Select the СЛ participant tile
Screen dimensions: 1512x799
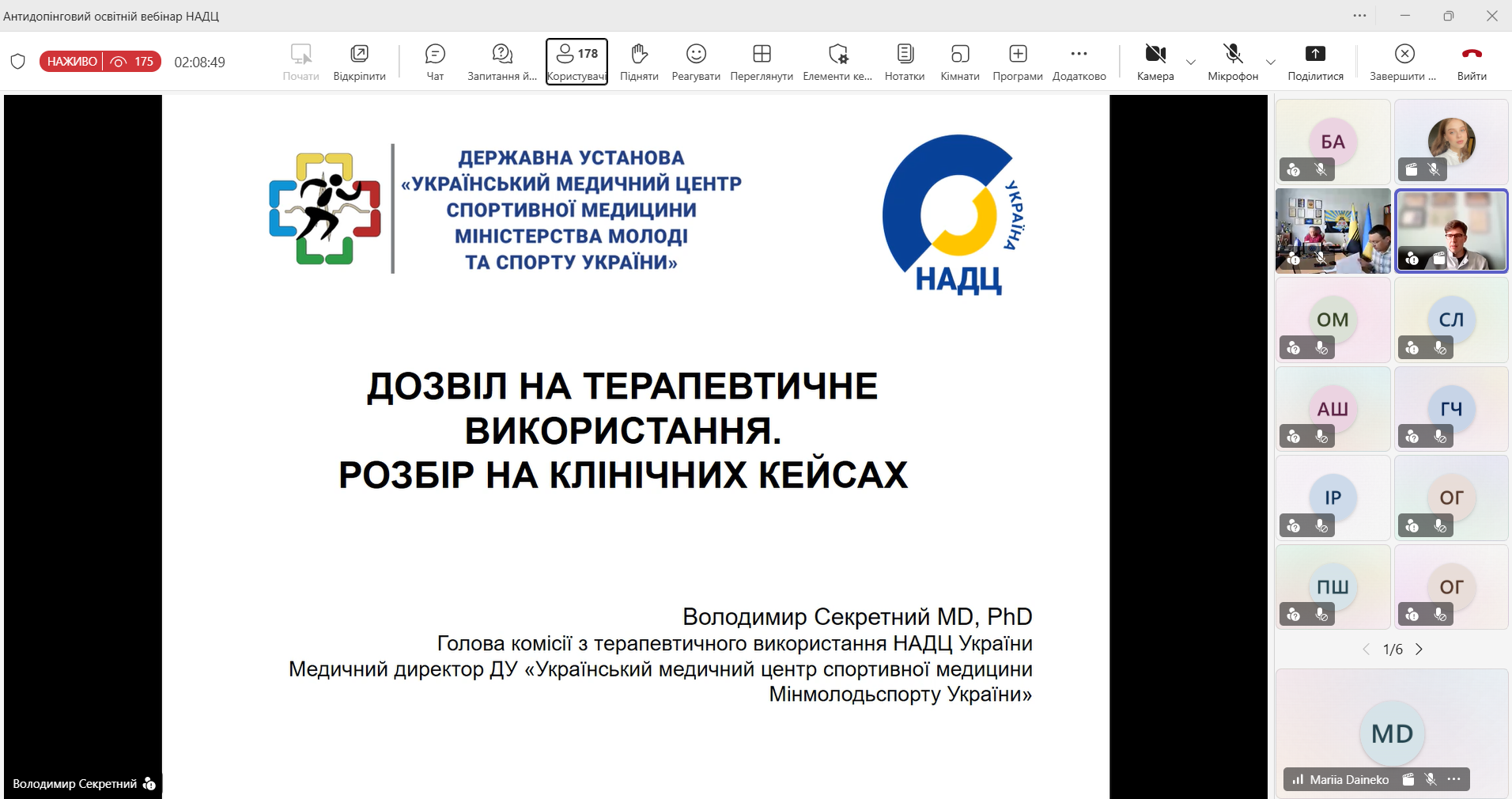coord(1451,320)
